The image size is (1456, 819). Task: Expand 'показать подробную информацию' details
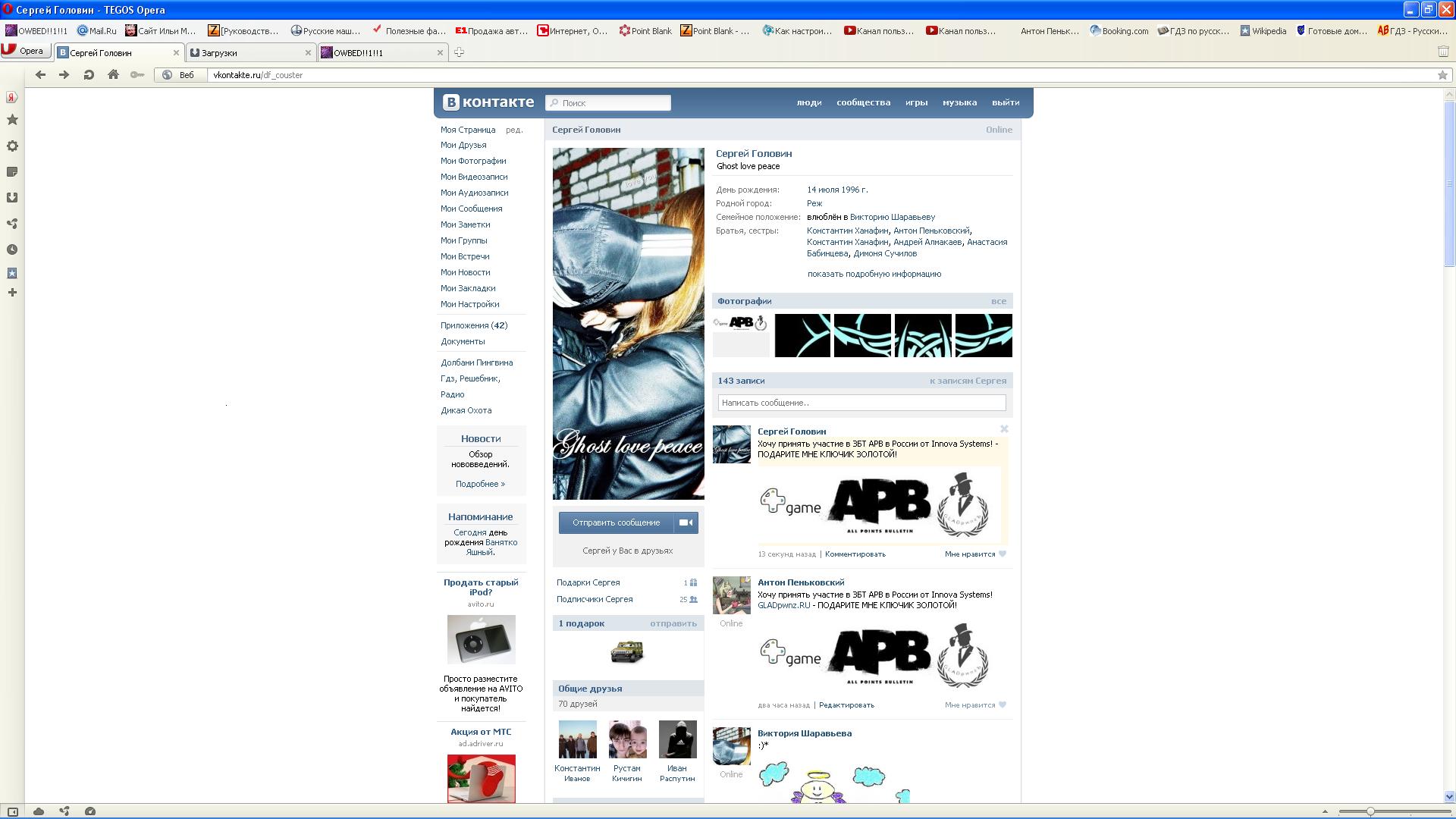[x=874, y=275]
